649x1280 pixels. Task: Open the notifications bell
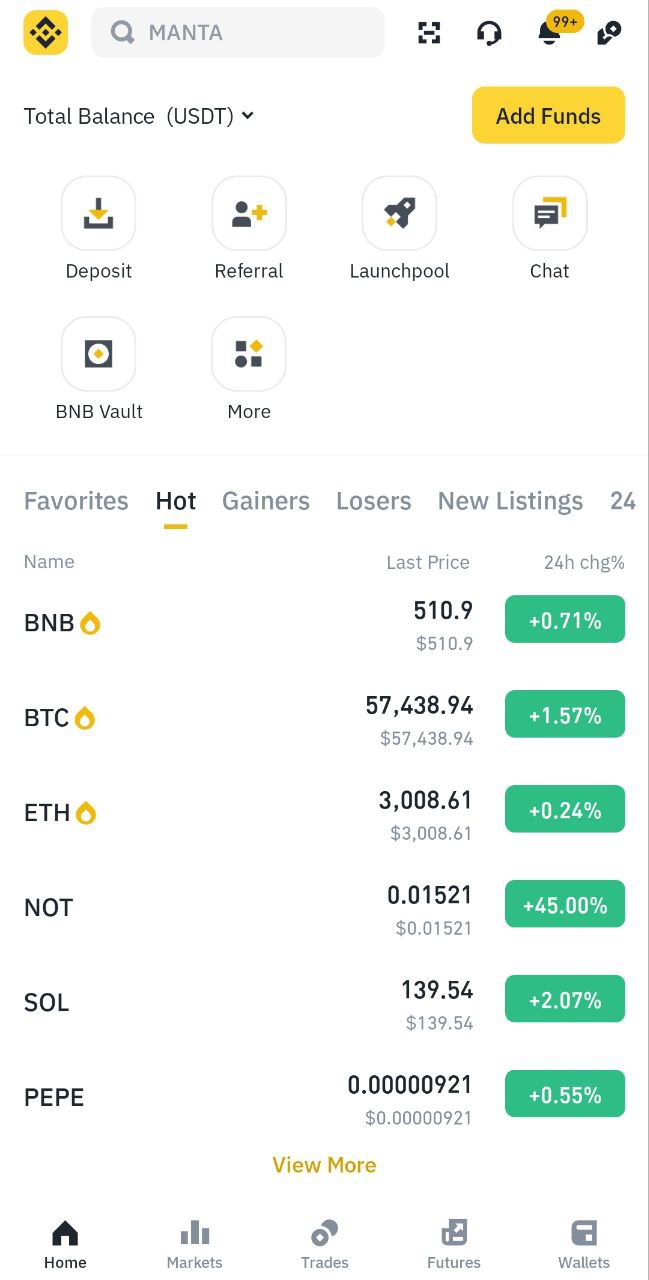click(549, 33)
